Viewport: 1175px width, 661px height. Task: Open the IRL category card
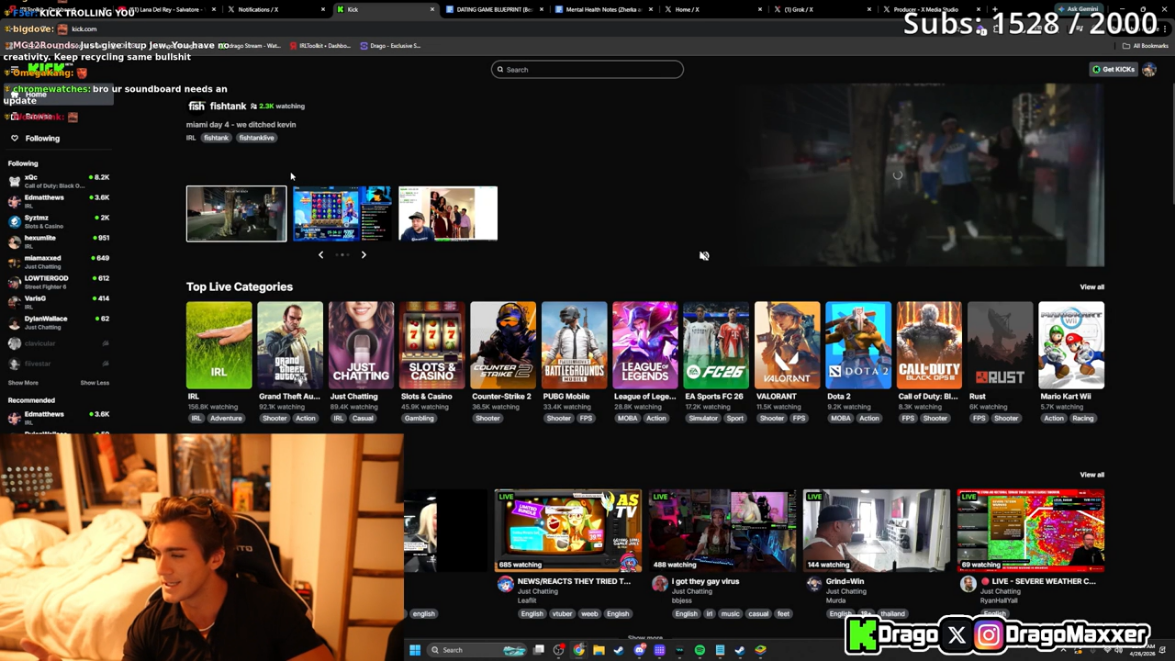[219, 345]
